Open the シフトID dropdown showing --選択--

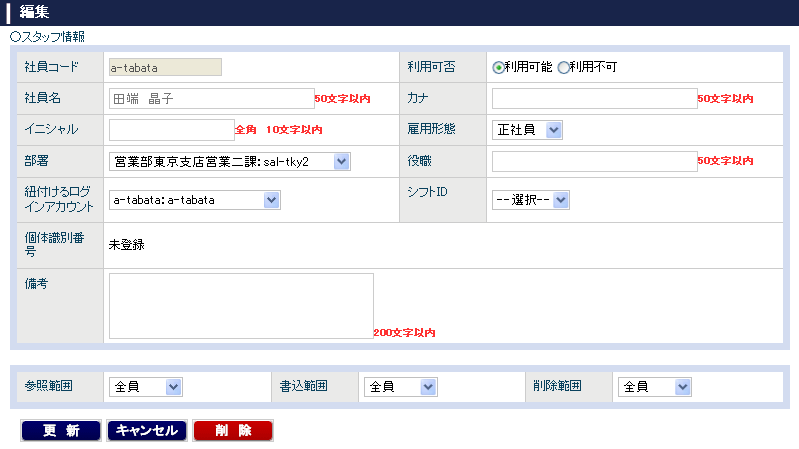[x=530, y=200]
